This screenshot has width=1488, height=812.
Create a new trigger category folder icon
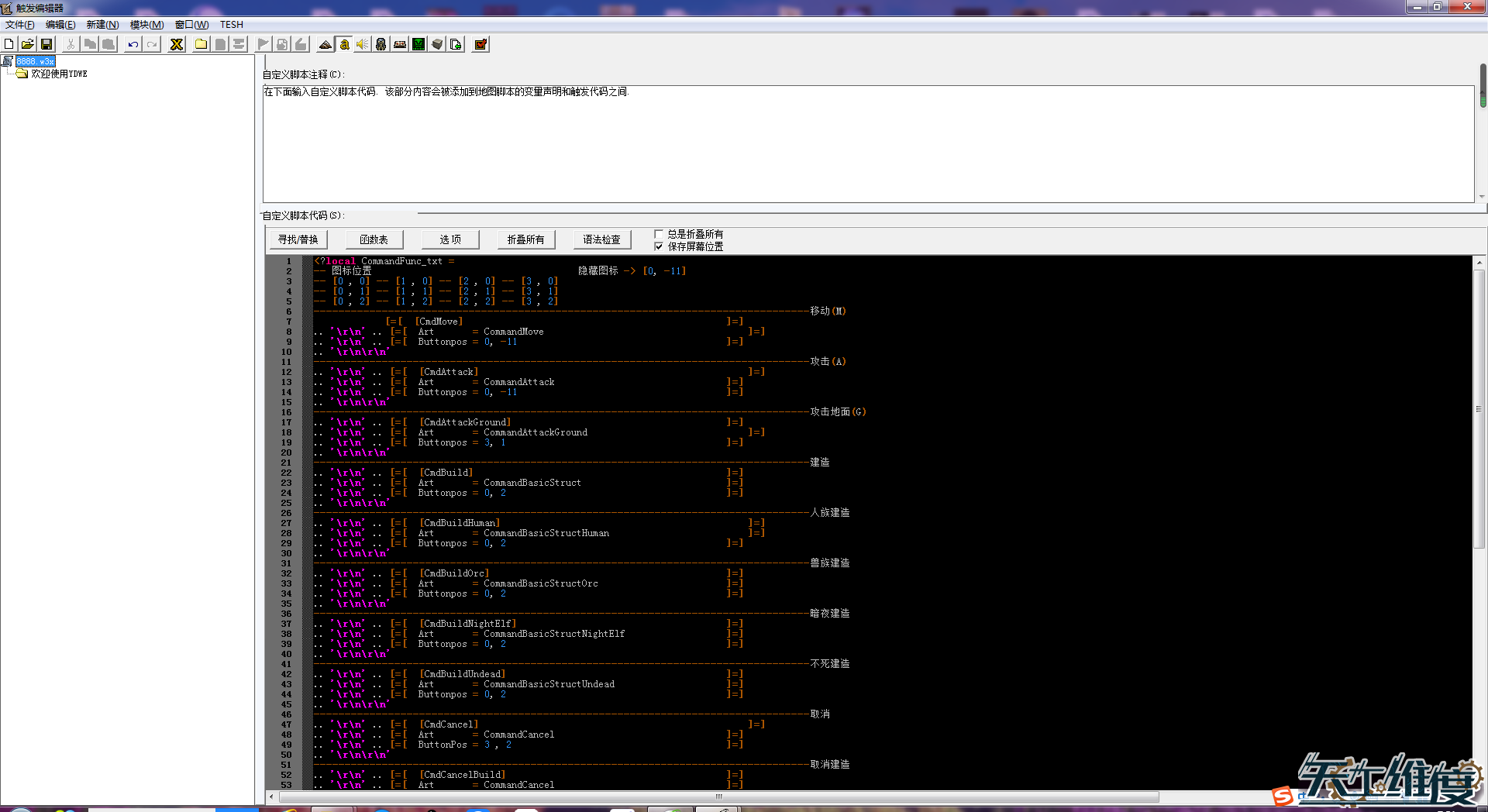201,44
